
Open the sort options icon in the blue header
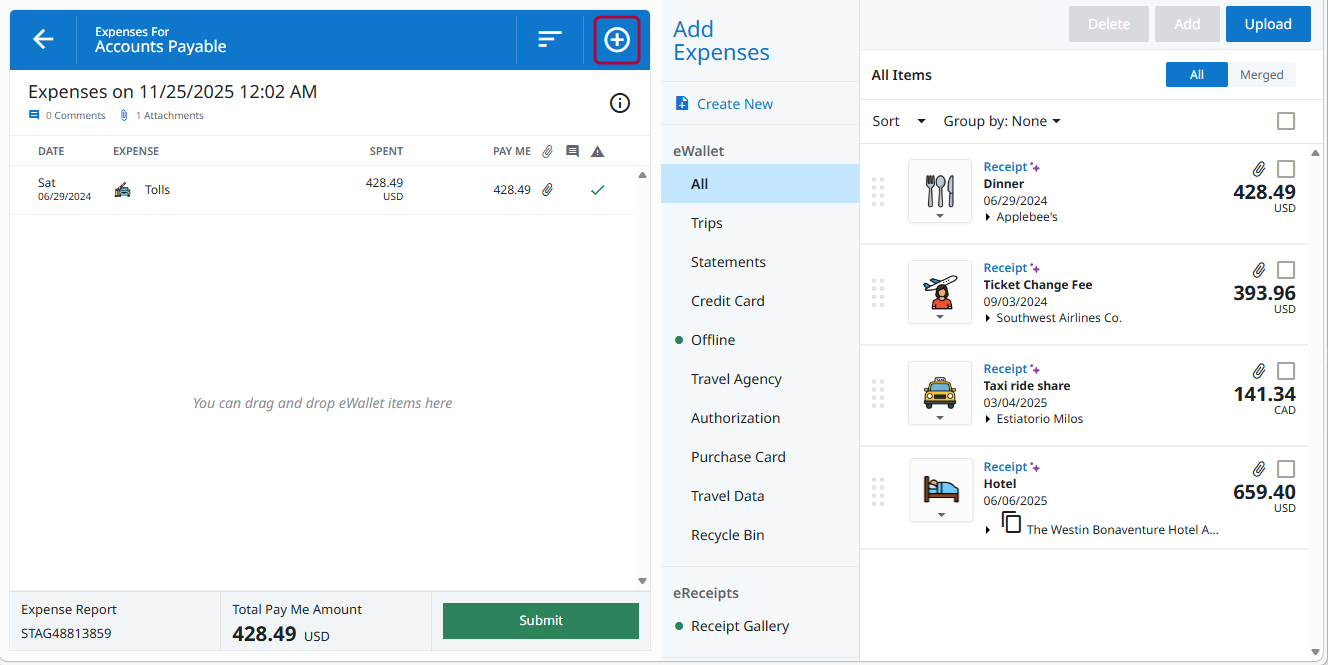[x=548, y=39]
